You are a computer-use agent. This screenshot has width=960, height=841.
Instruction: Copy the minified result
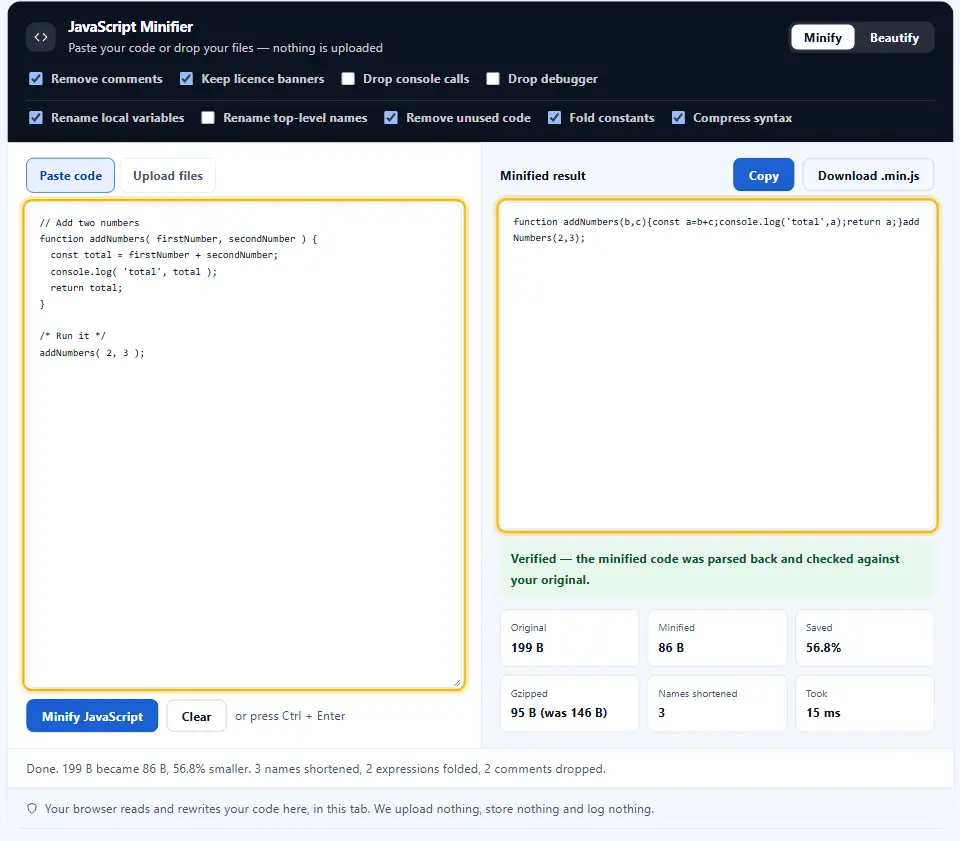click(763, 175)
